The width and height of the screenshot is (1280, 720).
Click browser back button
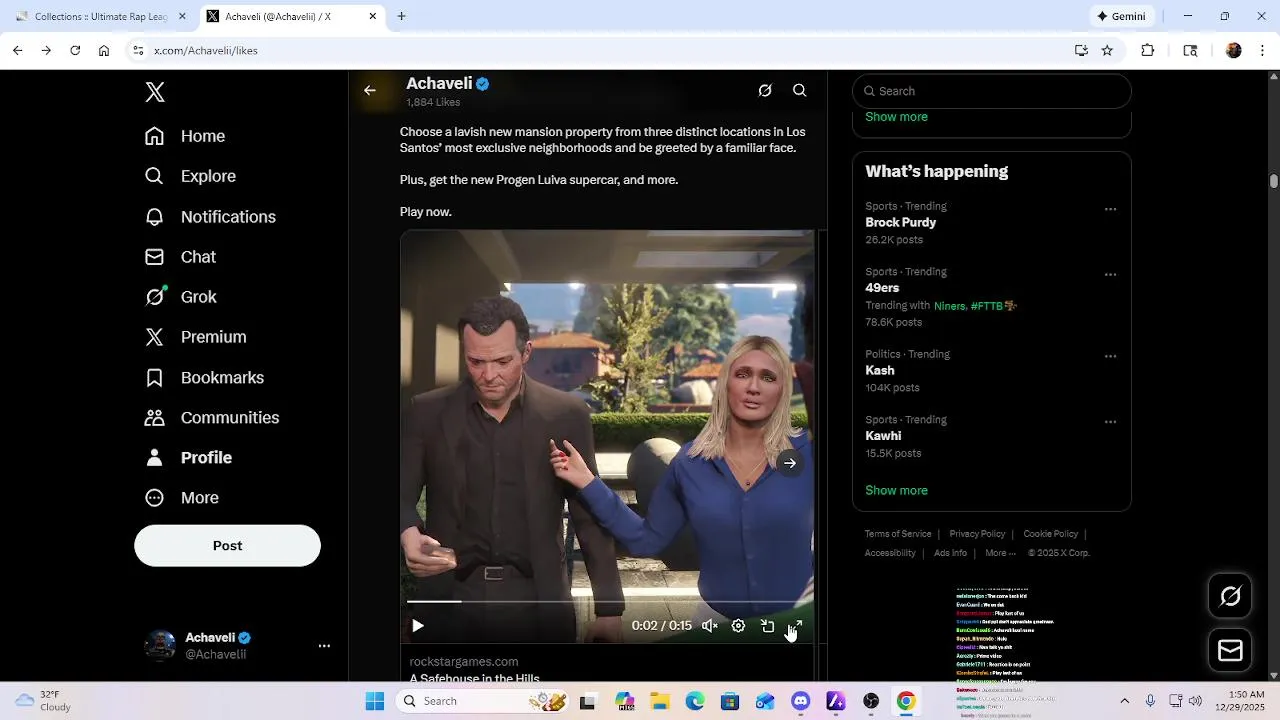coord(18,50)
